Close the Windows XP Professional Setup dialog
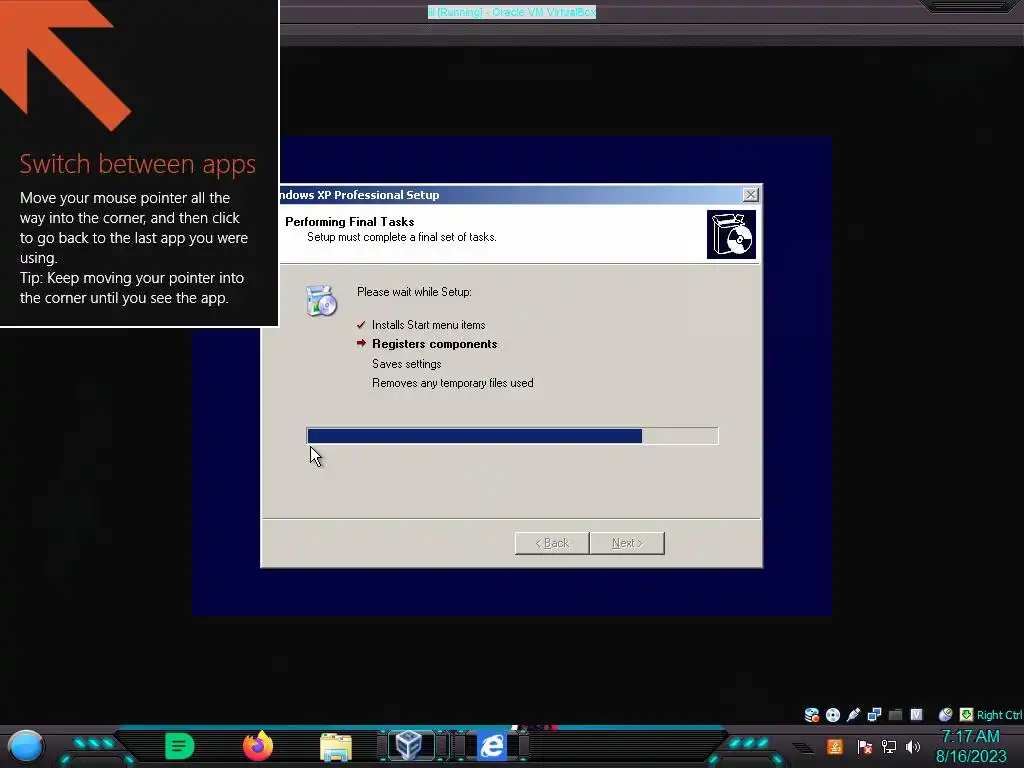 [x=750, y=195]
